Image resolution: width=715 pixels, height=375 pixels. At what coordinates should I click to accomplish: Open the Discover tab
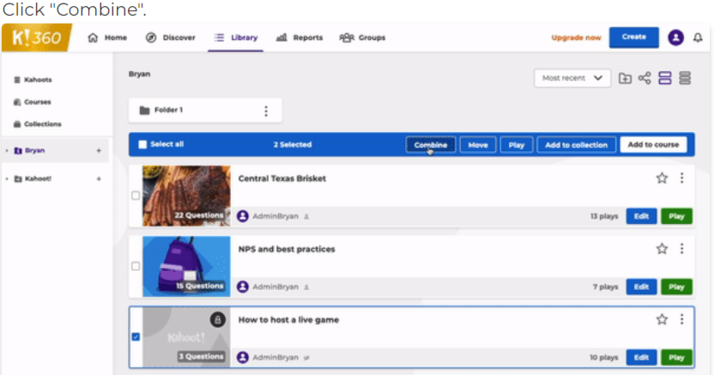170,37
